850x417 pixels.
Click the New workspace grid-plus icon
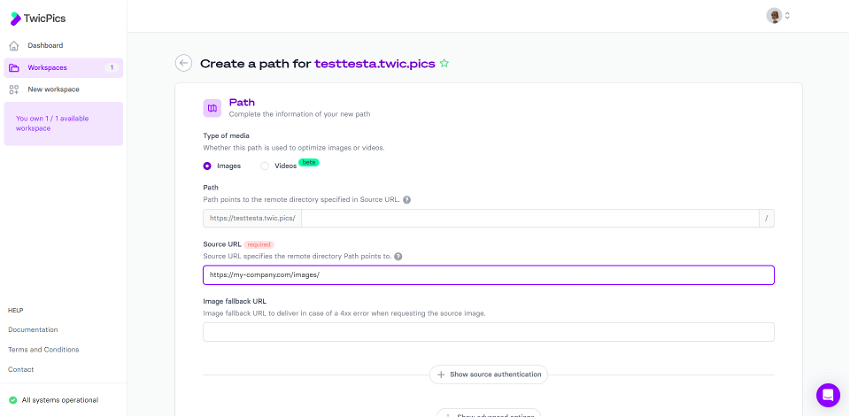click(14, 90)
